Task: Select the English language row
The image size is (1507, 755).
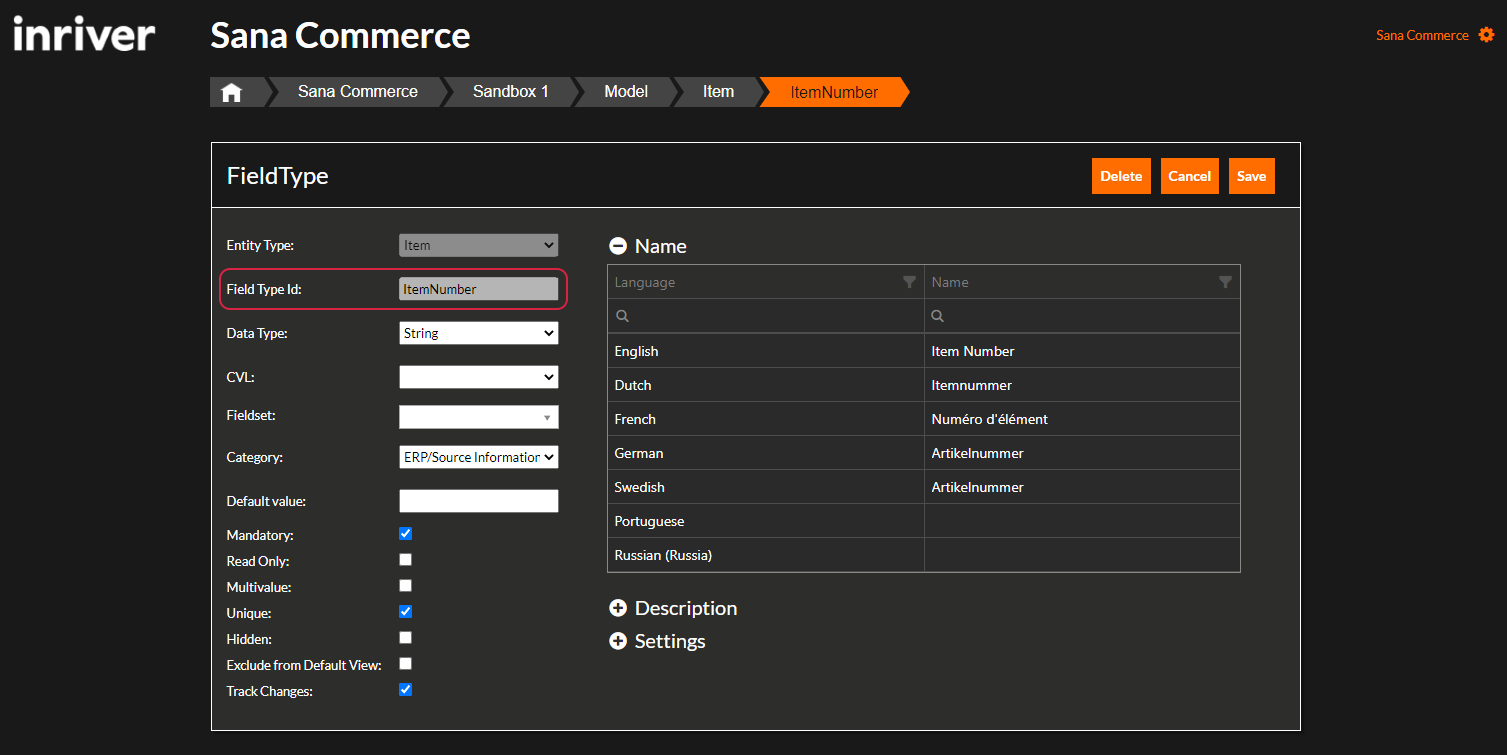Action: [x=924, y=351]
